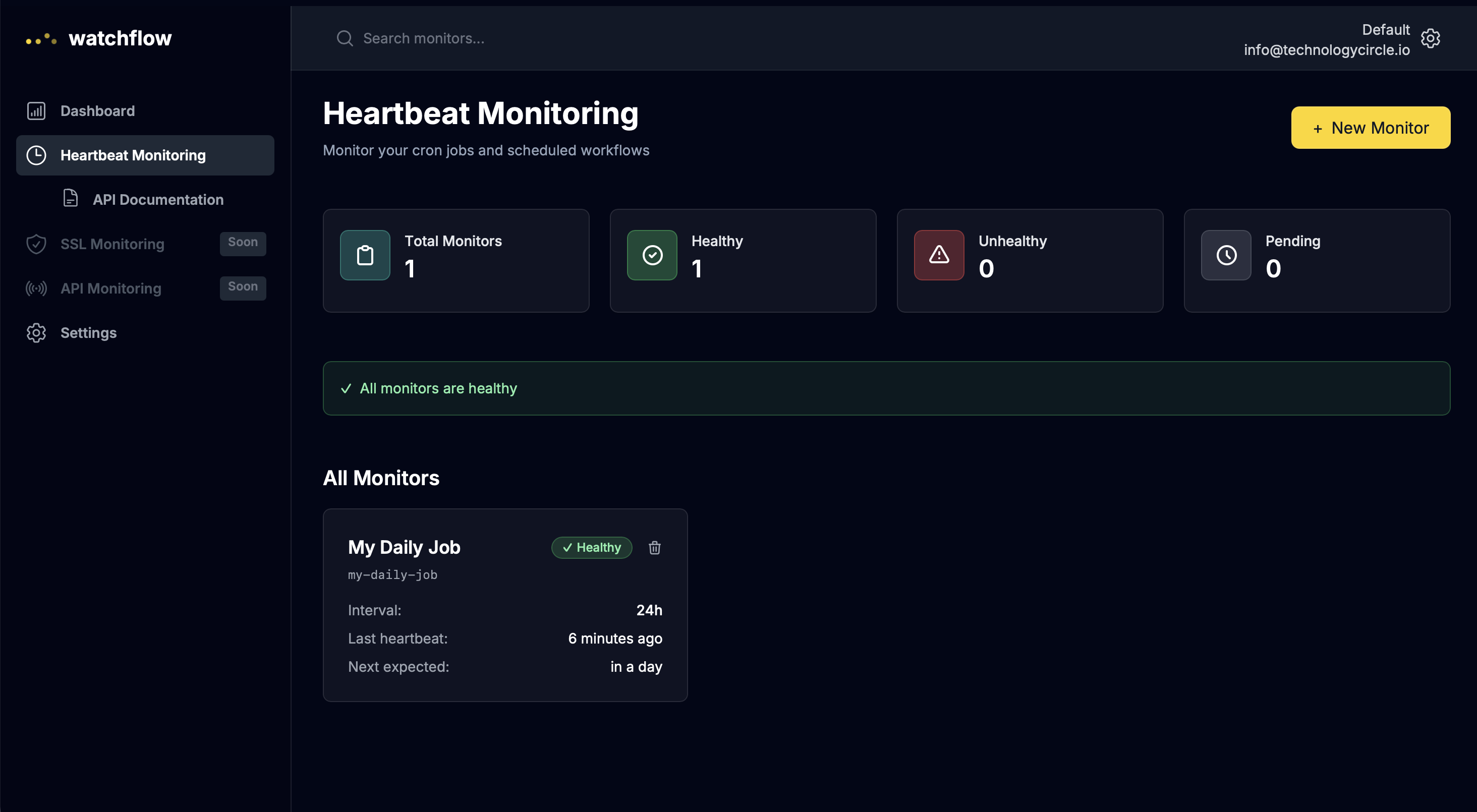Open Settings via the sidebar gear icon
1477x812 pixels.
36,332
